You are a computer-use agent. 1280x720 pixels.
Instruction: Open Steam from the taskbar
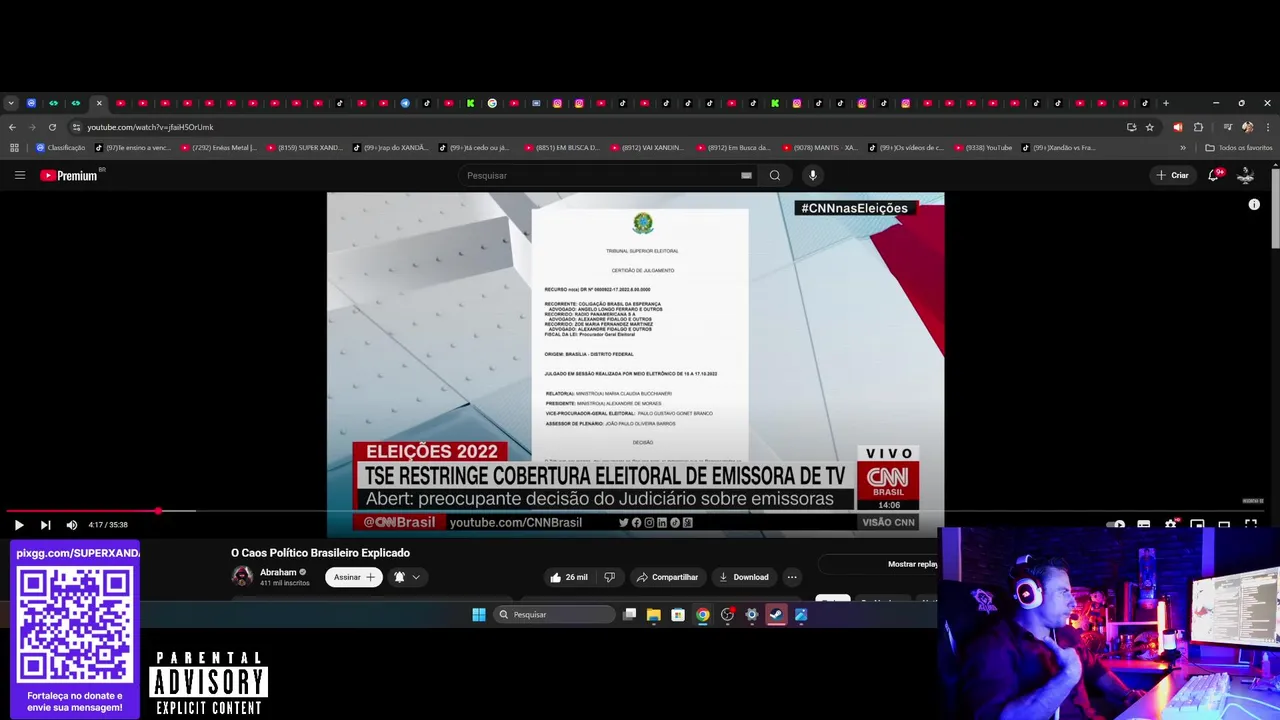[776, 615]
